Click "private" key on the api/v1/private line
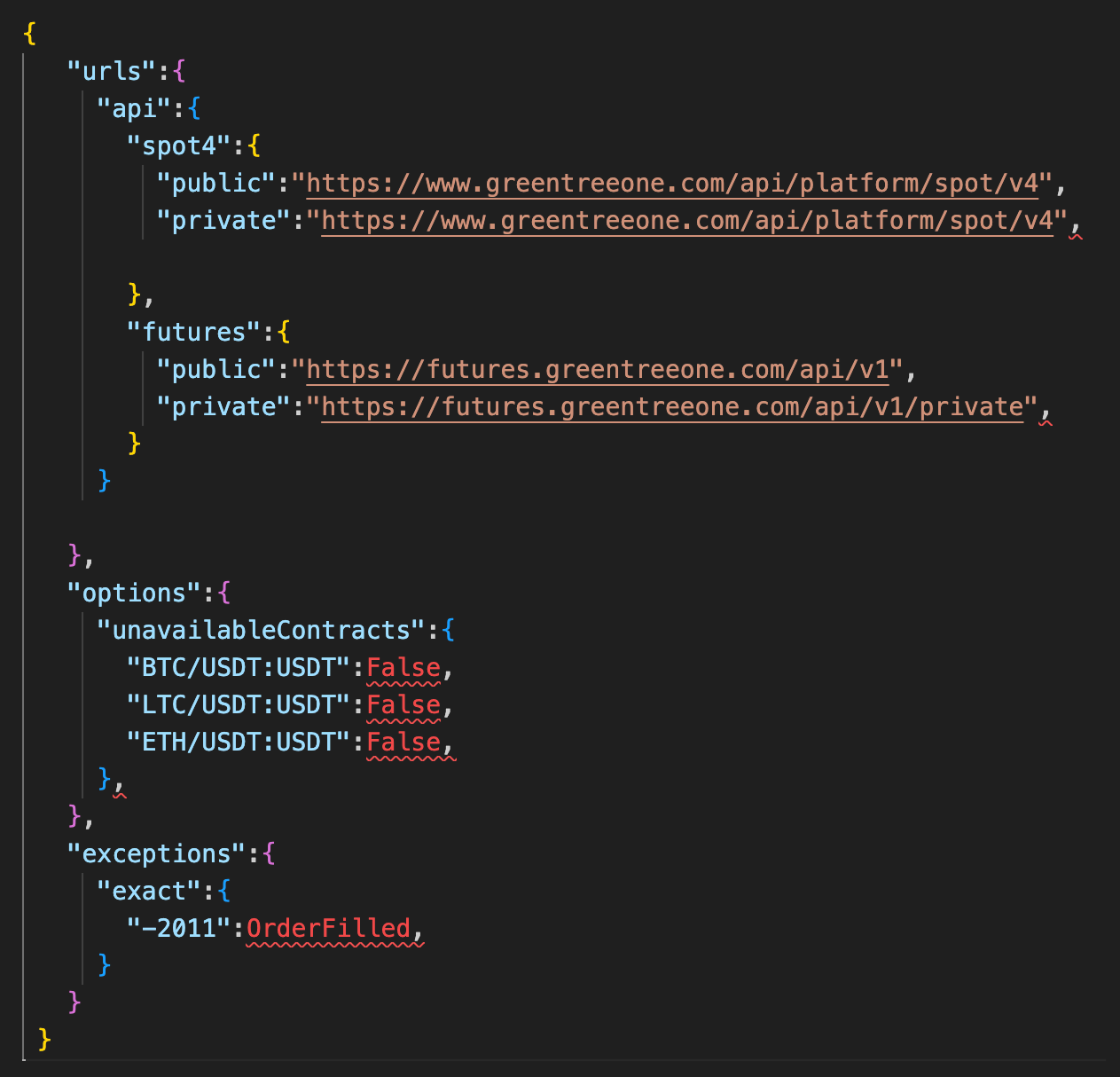This screenshot has height=1077, width=1120. coord(224,406)
